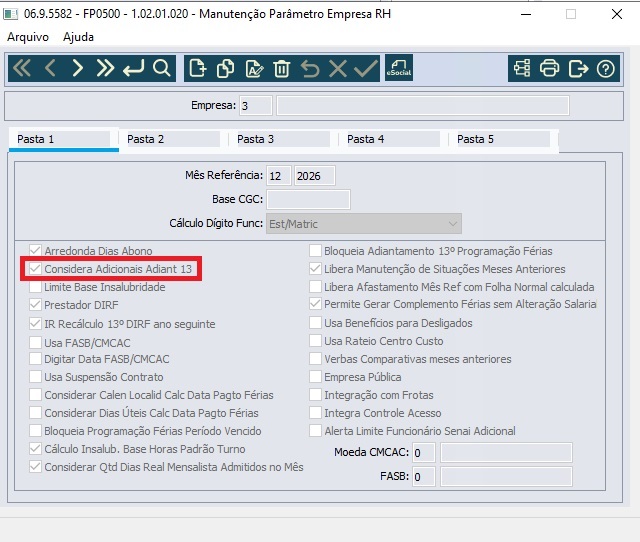Switch to the Pasta 3 tab
The height and width of the screenshot is (542, 640).
[283, 139]
